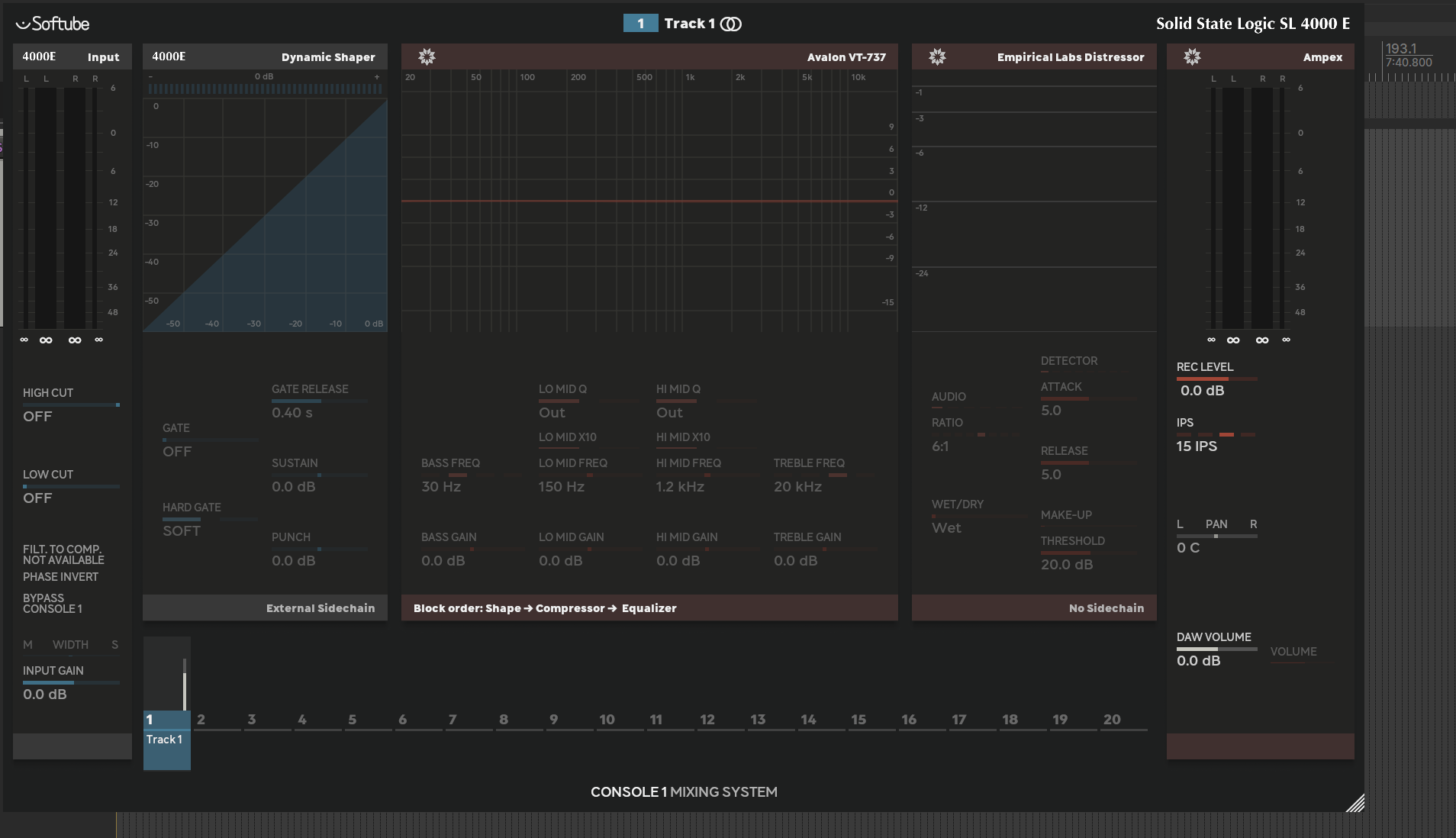Adjust the Gate Release slider

click(x=320, y=401)
